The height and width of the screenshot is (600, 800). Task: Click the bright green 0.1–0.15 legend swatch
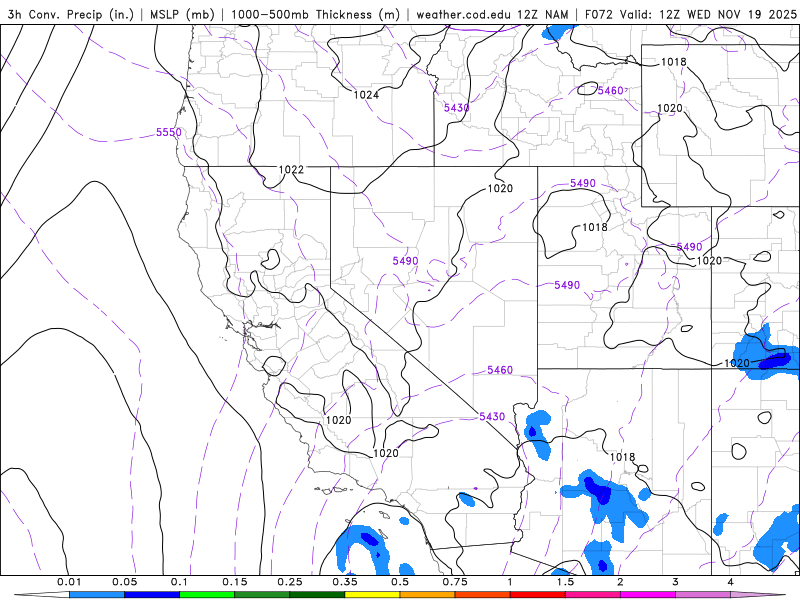coord(207,595)
